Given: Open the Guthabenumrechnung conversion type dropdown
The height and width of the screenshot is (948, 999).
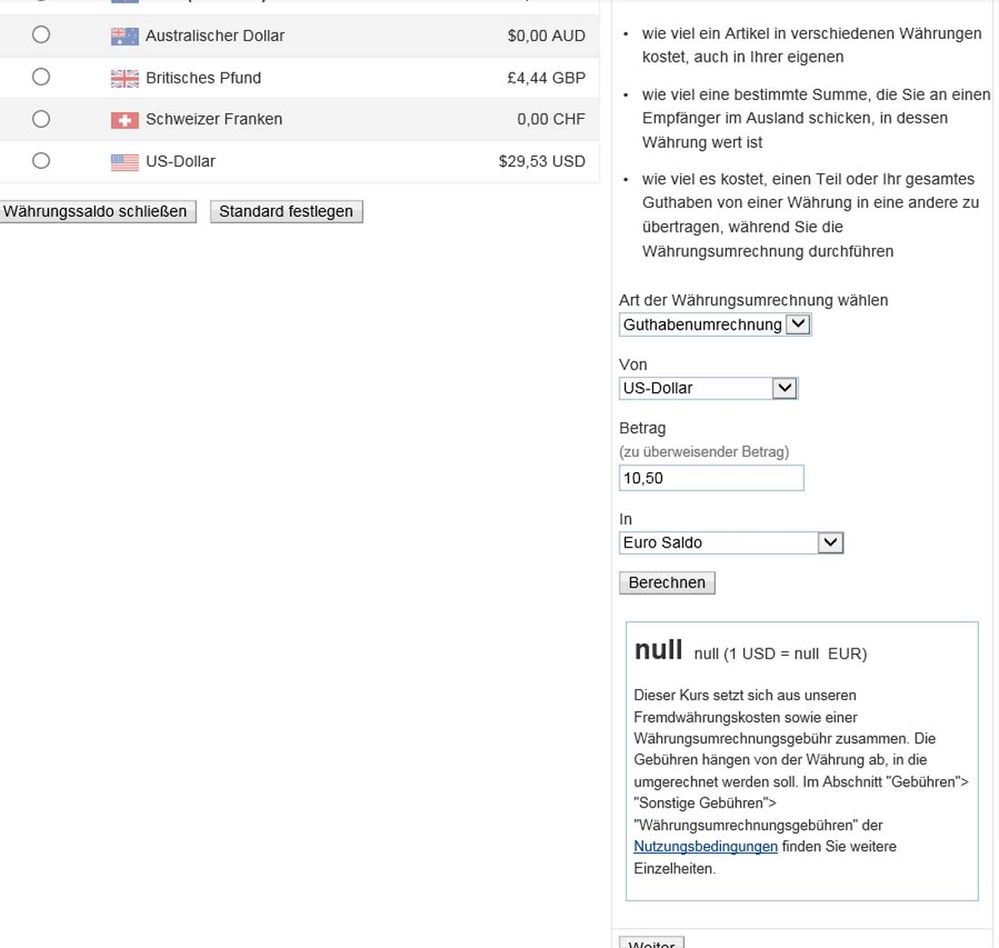Looking at the screenshot, I should pyautogui.click(x=714, y=325).
